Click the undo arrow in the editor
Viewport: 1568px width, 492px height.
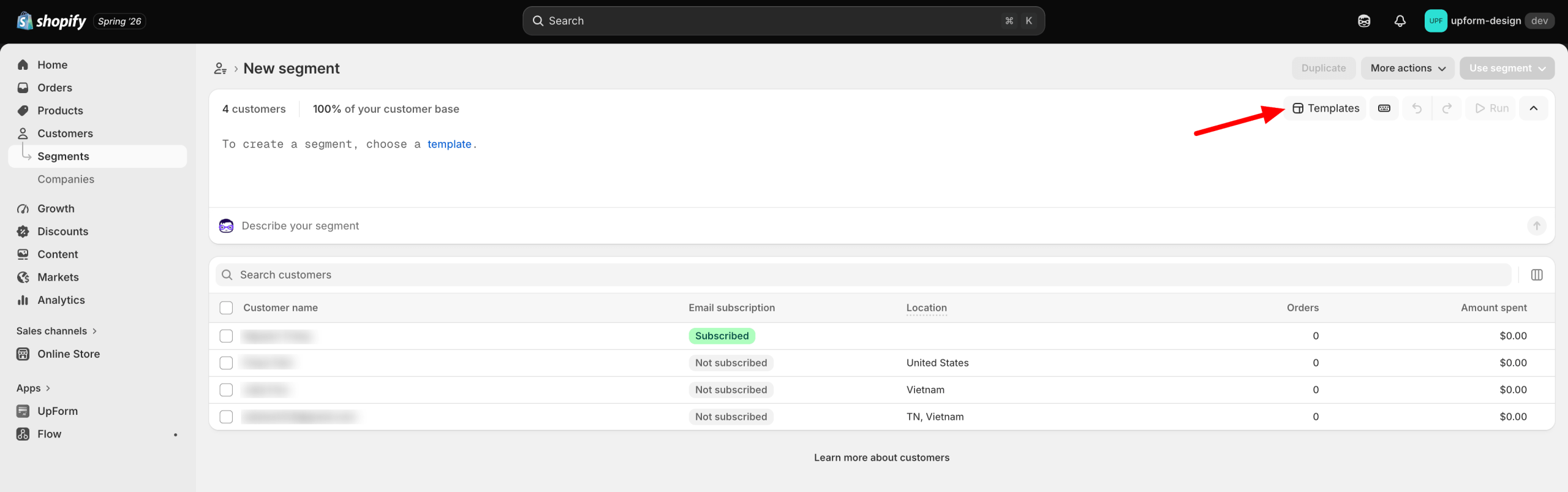click(1417, 108)
